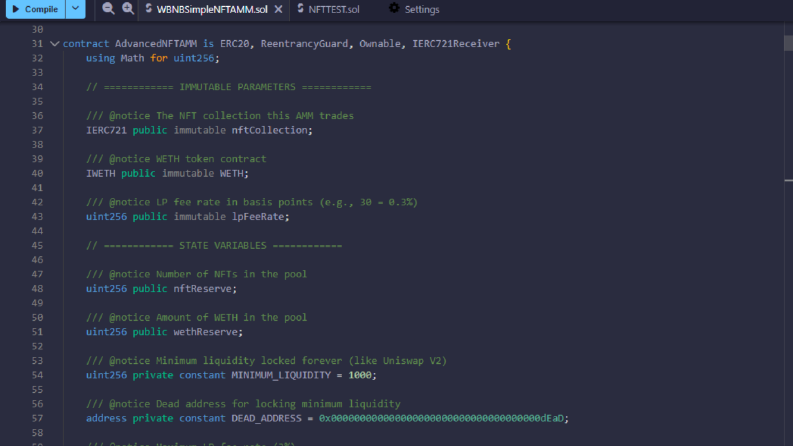Click the WETH variable on line 40
The image size is (793, 446).
point(232,173)
